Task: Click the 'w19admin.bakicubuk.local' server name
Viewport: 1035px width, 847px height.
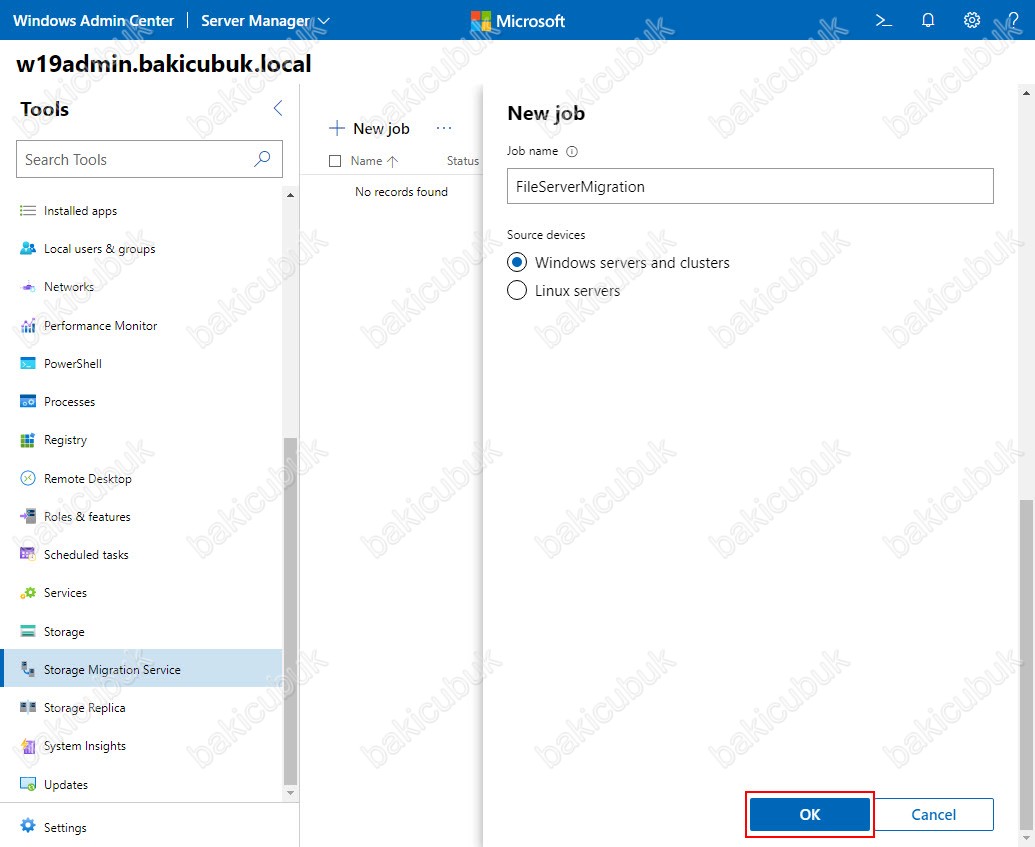Action: click(x=164, y=63)
